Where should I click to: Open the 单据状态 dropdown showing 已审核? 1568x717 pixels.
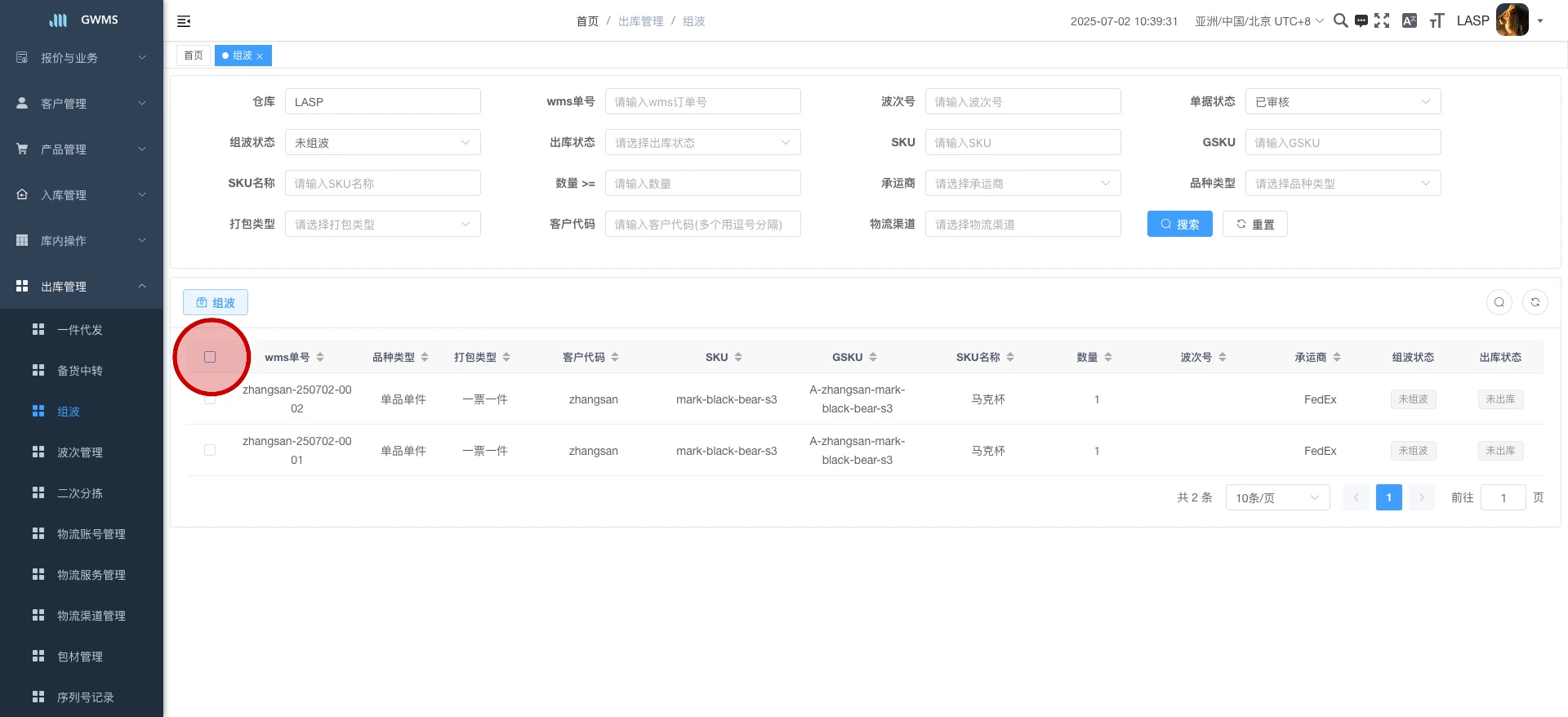[x=1342, y=102]
